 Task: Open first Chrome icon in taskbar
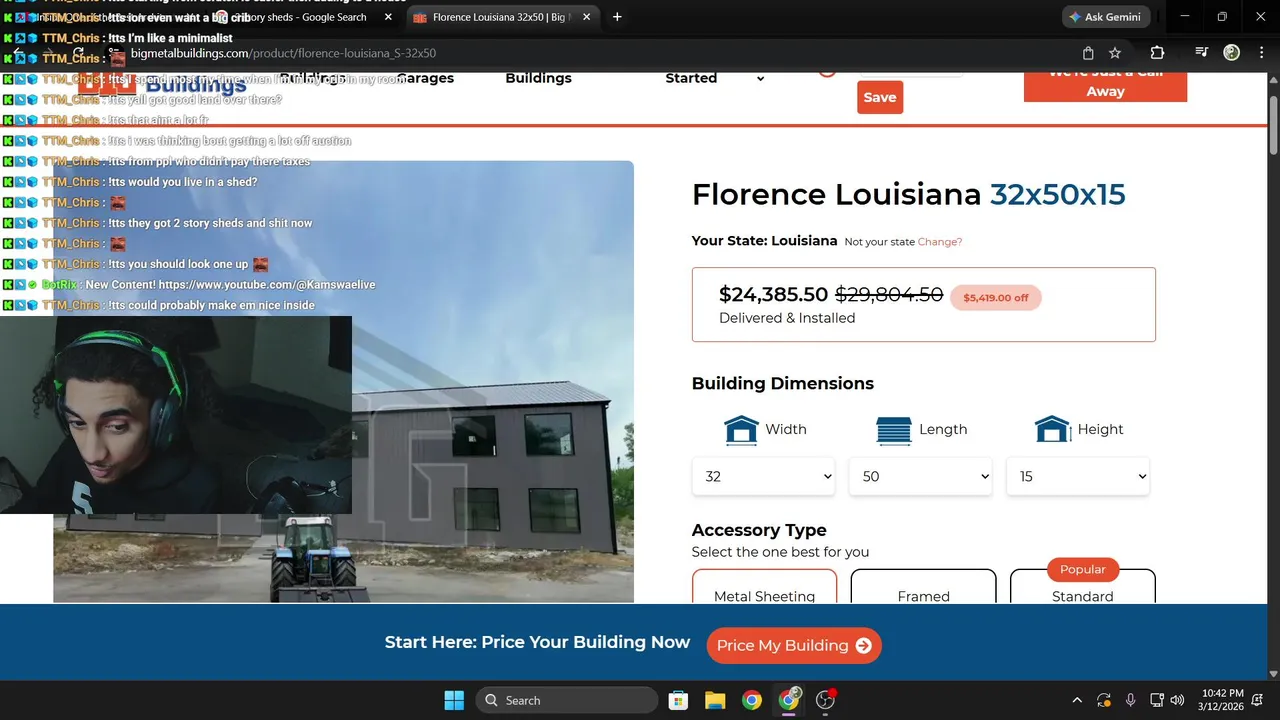pos(752,700)
